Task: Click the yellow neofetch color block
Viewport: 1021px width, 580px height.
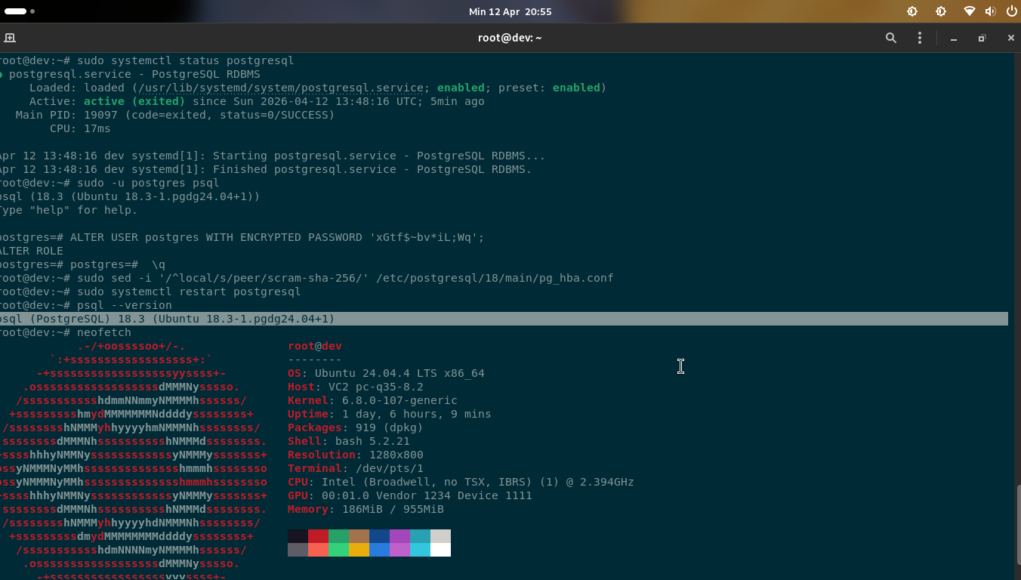Action: (x=359, y=549)
